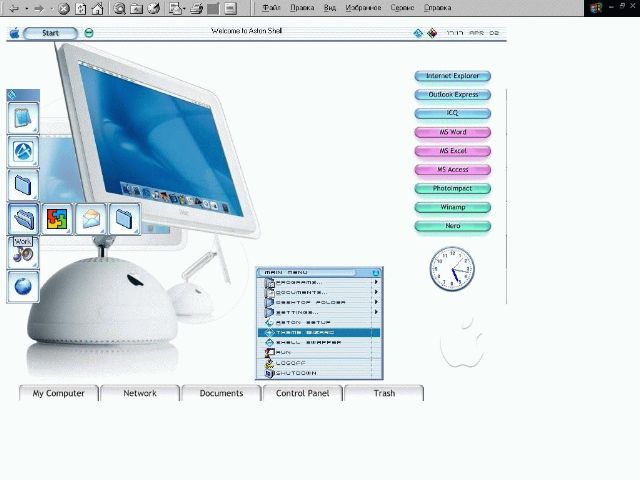Open MS Access button
The height and width of the screenshot is (480, 640).
[453, 170]
